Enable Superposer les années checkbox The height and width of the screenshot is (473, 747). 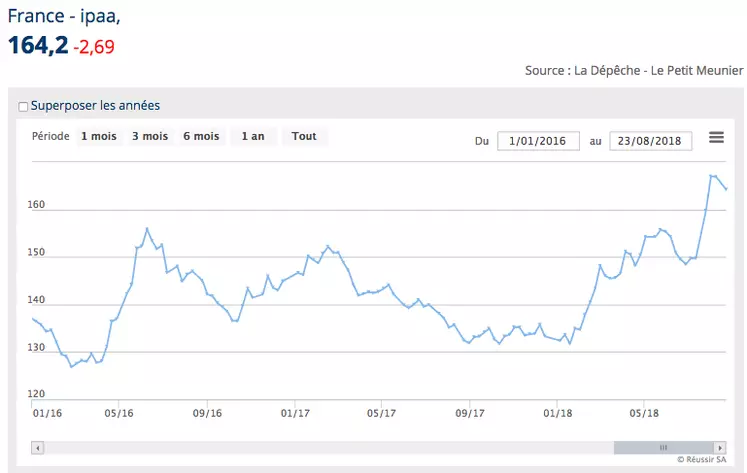pyautogui.click(x=23, y=106)
